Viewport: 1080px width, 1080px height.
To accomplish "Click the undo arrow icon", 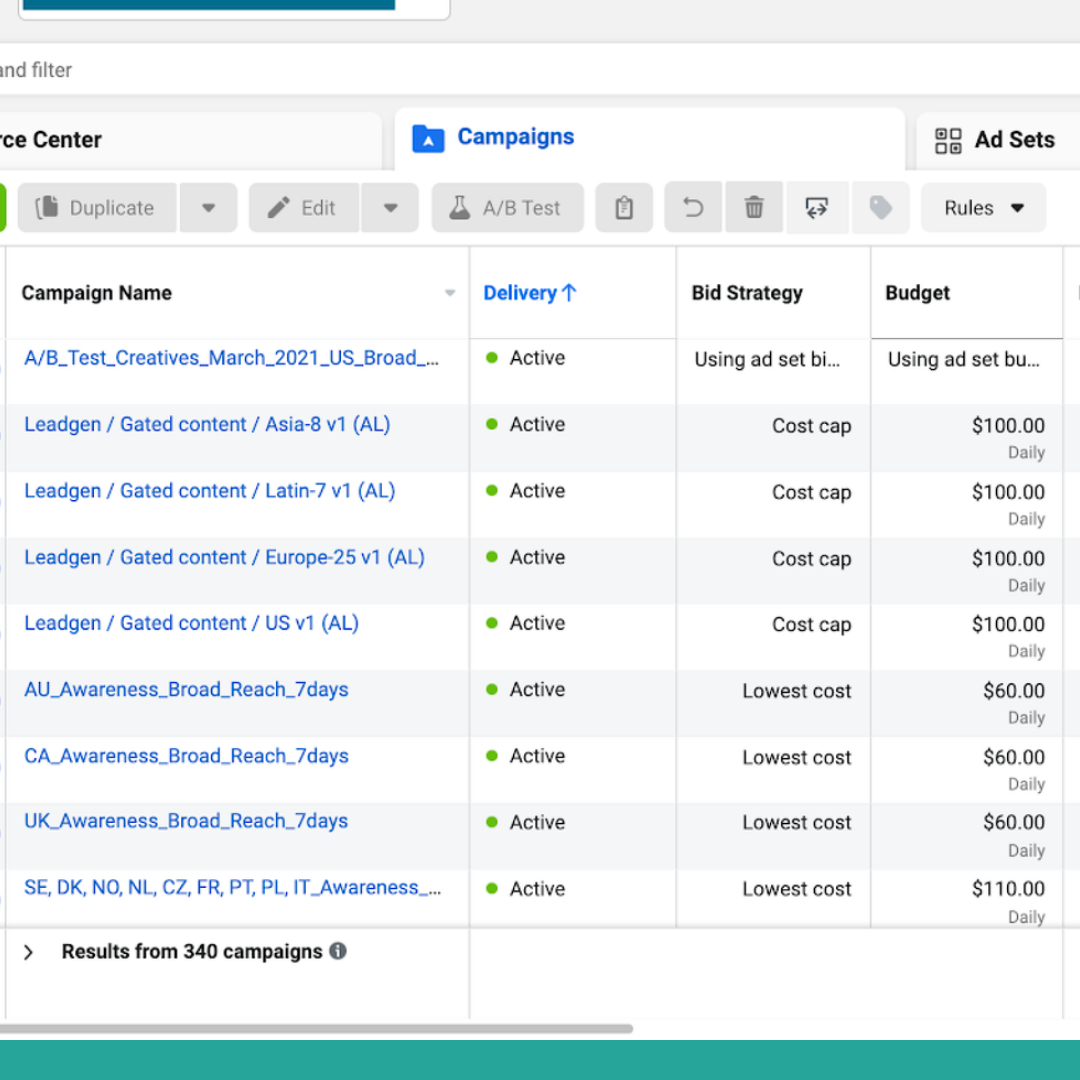I will coord(693,207).
